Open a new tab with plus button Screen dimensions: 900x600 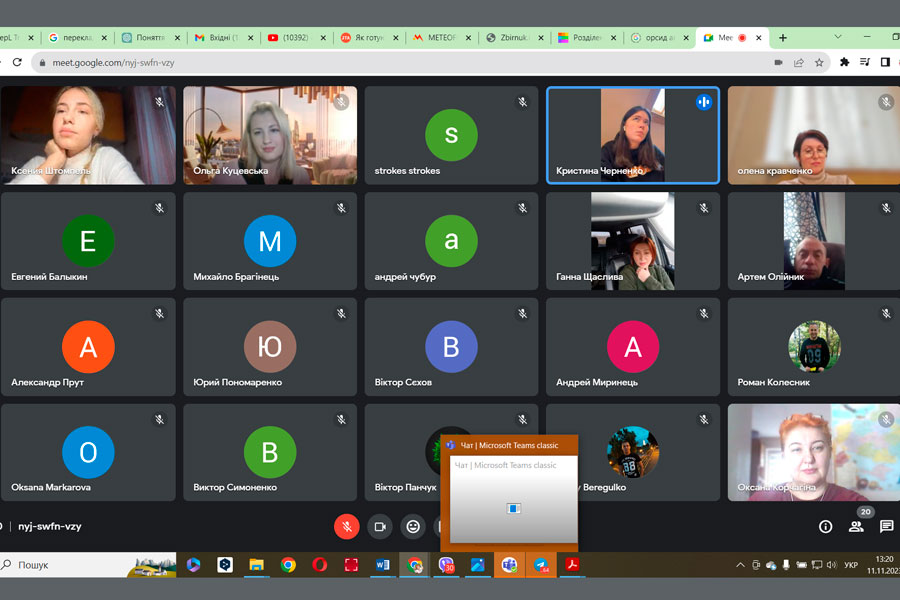point(782,38)
